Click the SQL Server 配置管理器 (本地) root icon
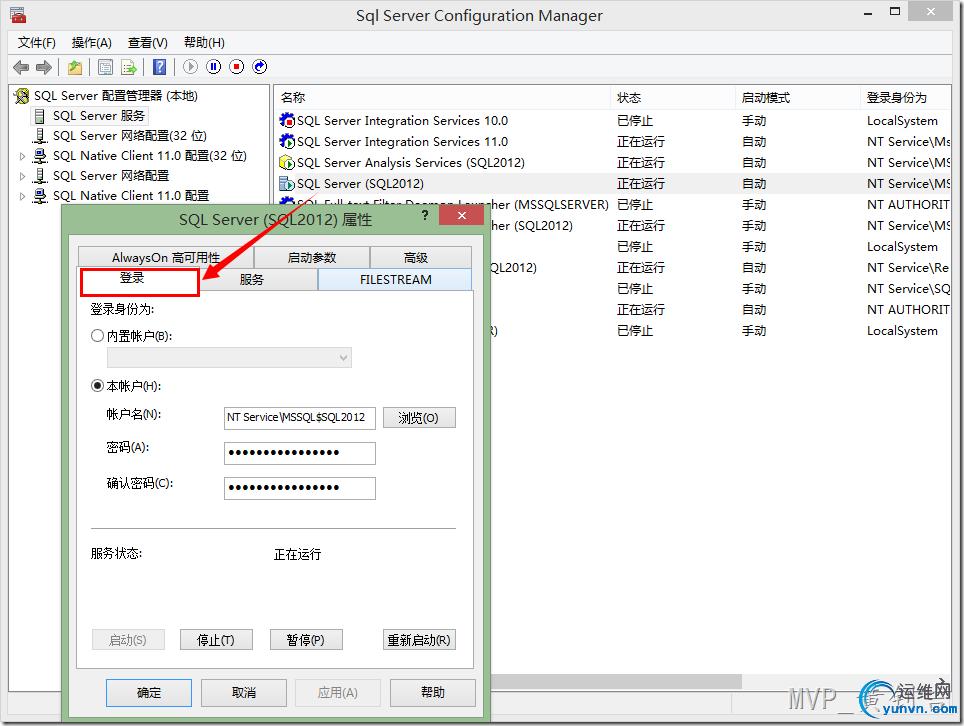This screenshot has height=726, width=964. click(22, 96)
